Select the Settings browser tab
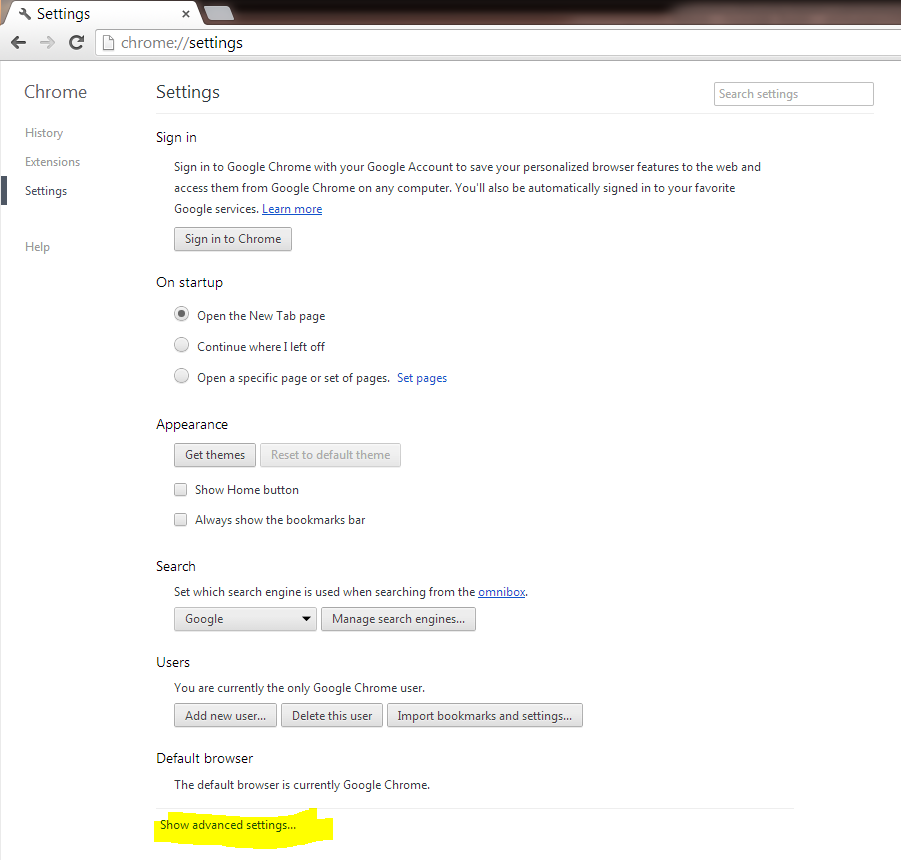This screenshot has height=860, width=901. coord(101,14)
